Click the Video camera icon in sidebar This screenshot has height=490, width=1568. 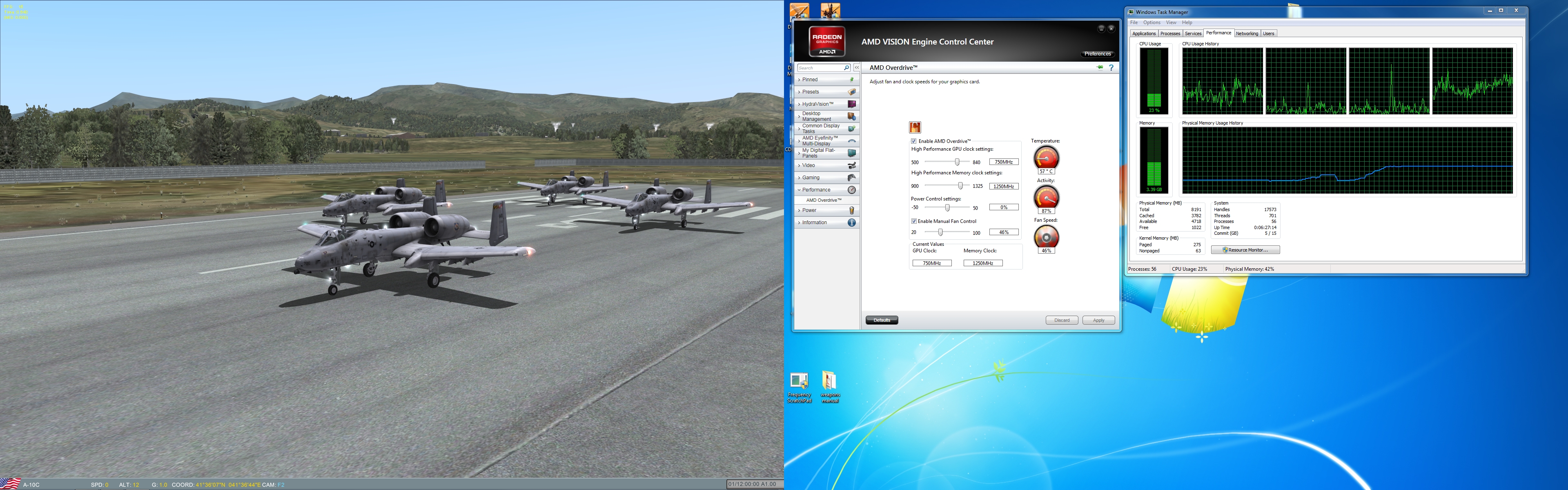click(x=851, y=165)
